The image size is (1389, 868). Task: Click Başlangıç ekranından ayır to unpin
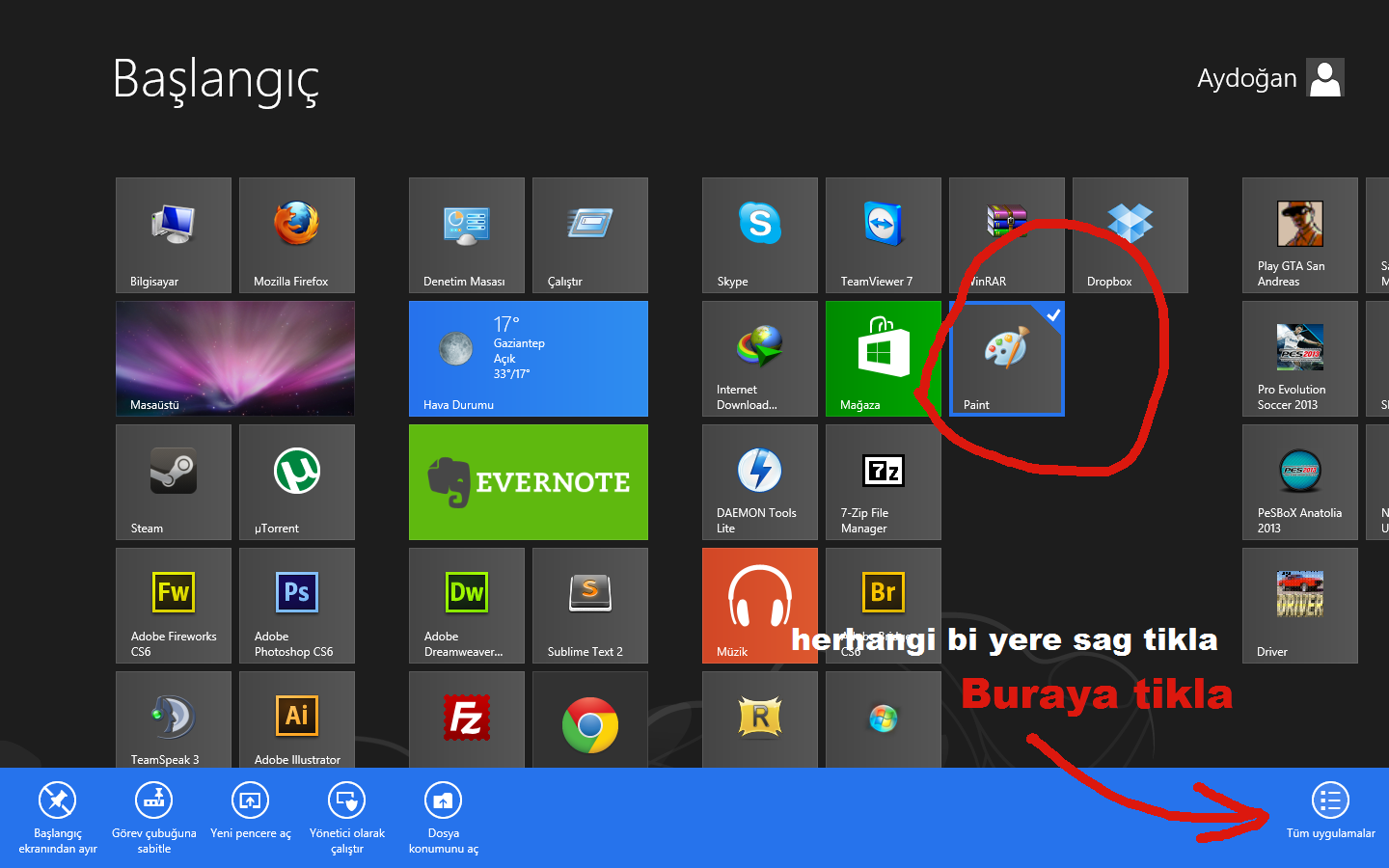58,817
